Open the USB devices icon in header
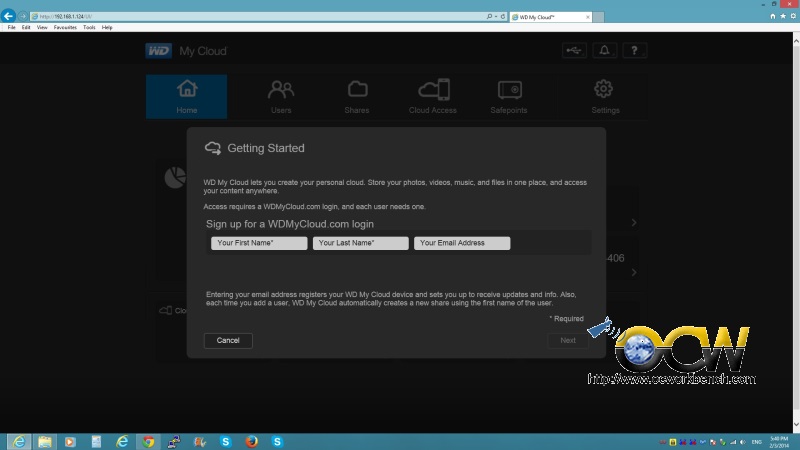Viewport: 800px width, 450px height. coord(574,51)
